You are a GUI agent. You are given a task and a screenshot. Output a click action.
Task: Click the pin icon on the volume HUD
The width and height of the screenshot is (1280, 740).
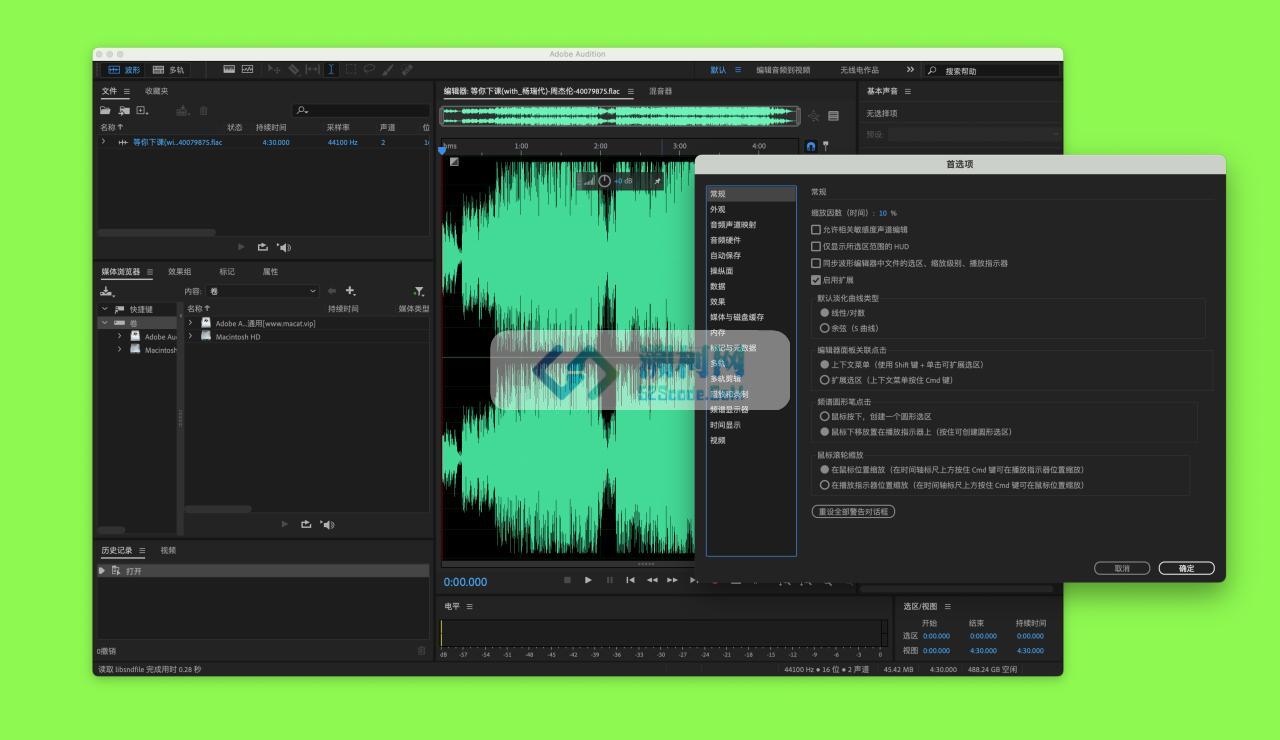coord(657,181)
